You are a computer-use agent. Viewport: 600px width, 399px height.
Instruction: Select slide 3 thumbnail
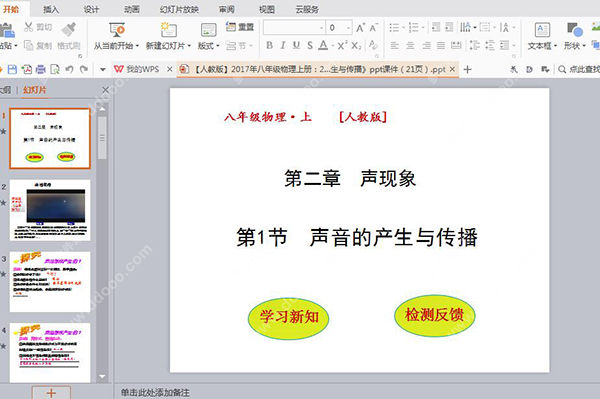point(50,282)
